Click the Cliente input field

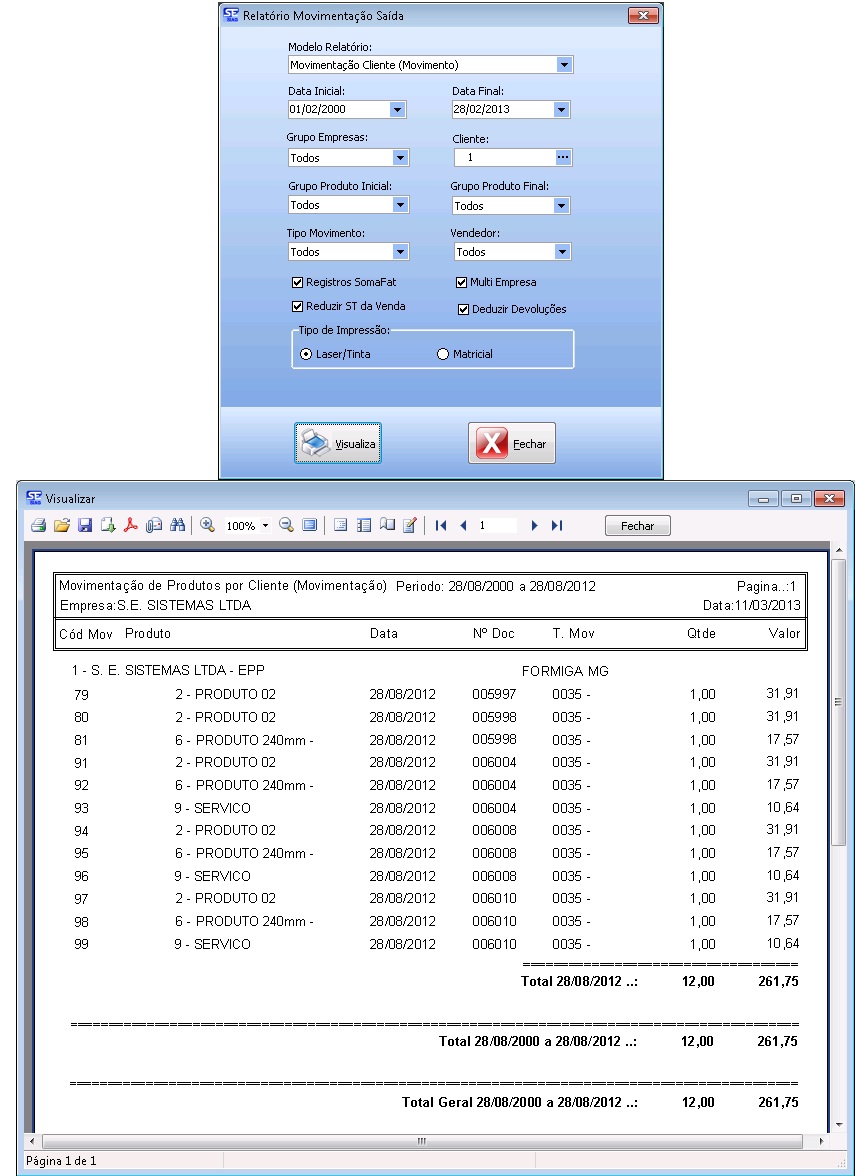pyautogui.click(x=503, y=158)
